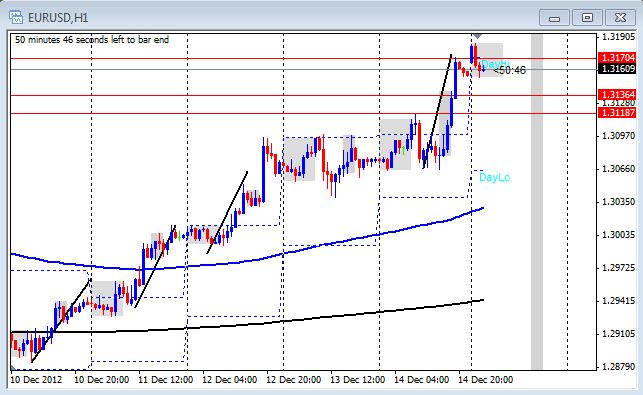
Task: Click 1.28790 on the price scale
Action: (618, 366)
